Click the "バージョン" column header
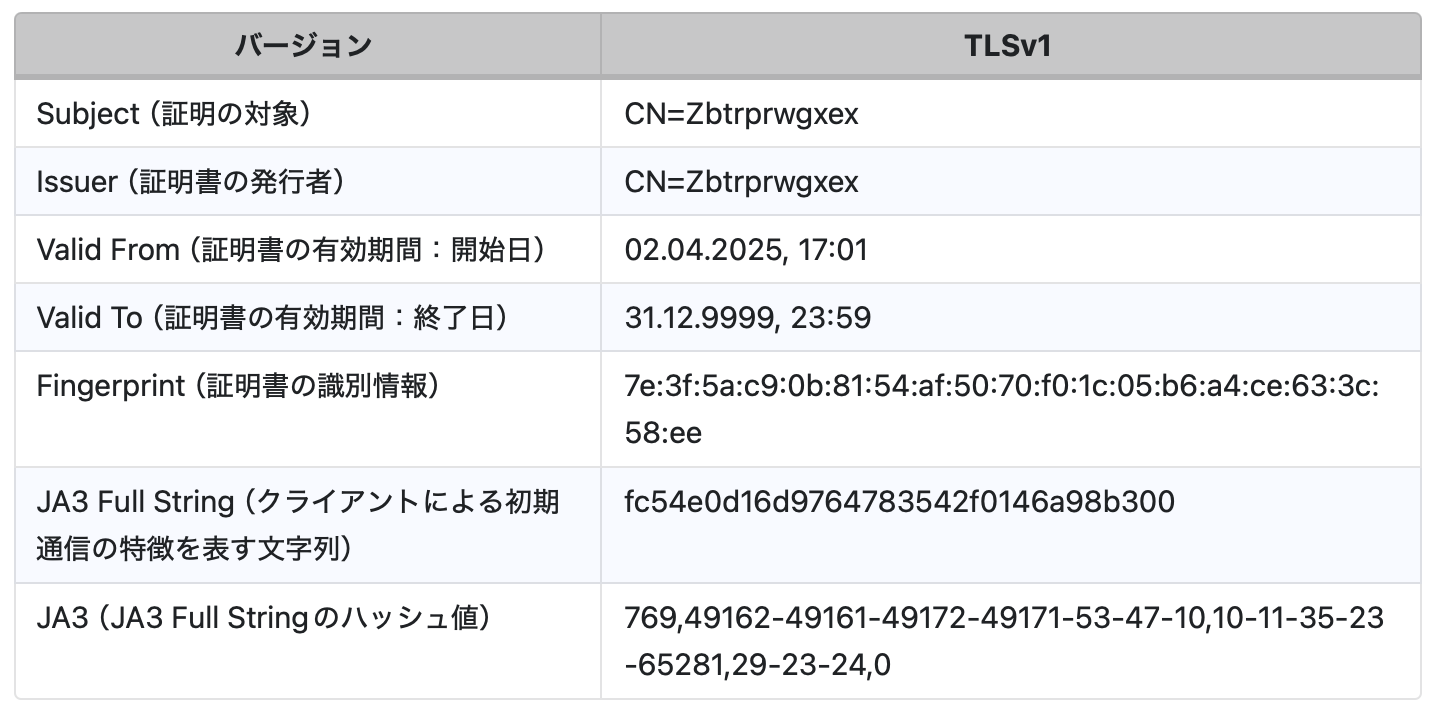Image resolution: width=1438 pixels, height=714 pixels. click(x=303, y=45)
